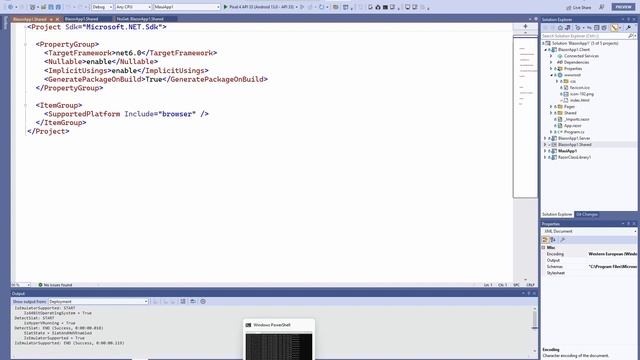Select the MauiApp1 project
This screenshot has height=360, width=640.
coord(567,151)
